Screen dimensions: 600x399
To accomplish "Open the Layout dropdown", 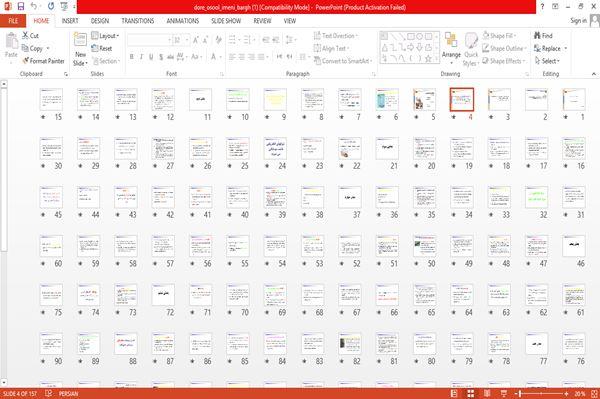I will [x=105, y=36].
